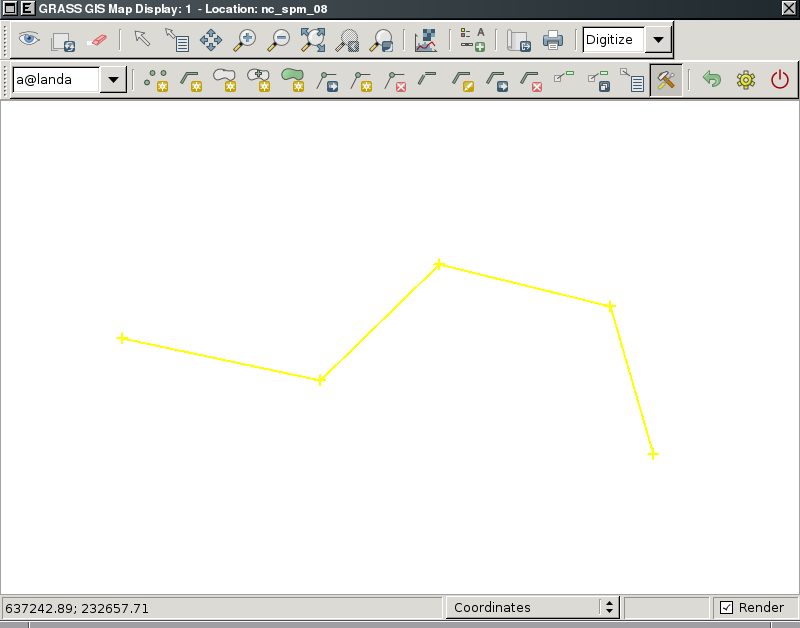Select the Digitize new centroid tool

(259, 81)
